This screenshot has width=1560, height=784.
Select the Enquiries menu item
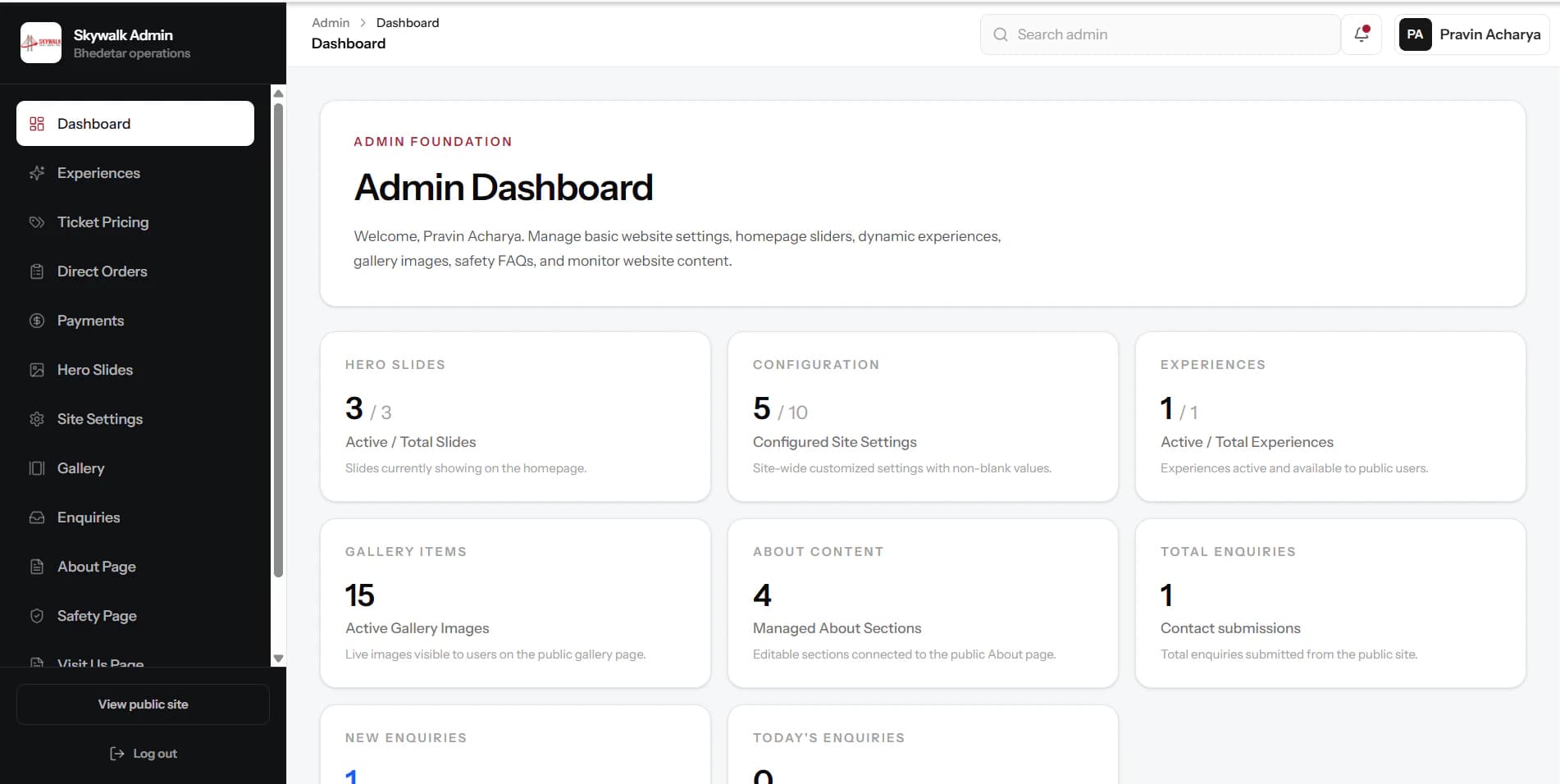[x=135, y=517]
